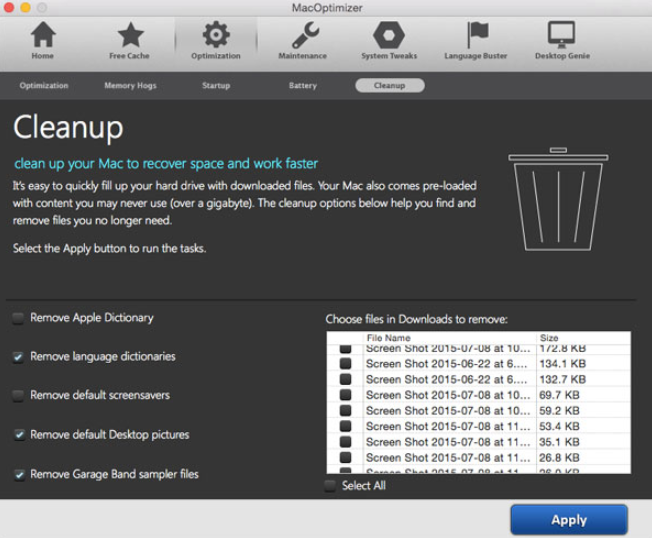Enable Remove default screensavers checkbox

19,396
